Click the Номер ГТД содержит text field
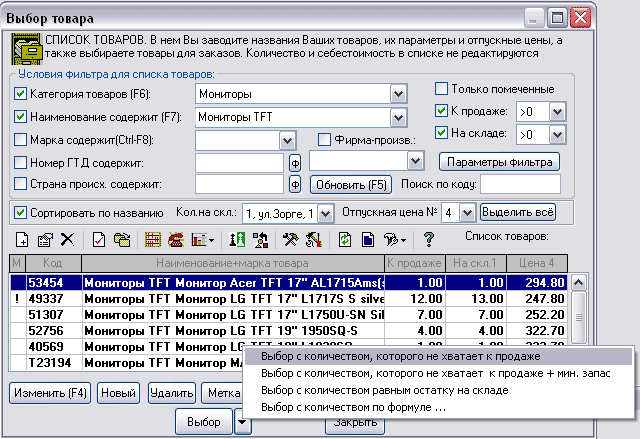Image resolution: width=640 pixels, height=439 pixels. pos(239,163)
